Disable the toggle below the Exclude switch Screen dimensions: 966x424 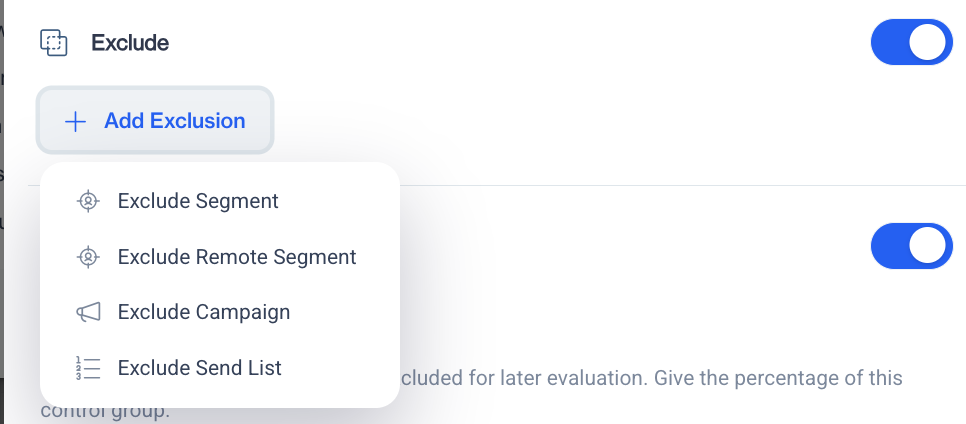click(911, 246)
